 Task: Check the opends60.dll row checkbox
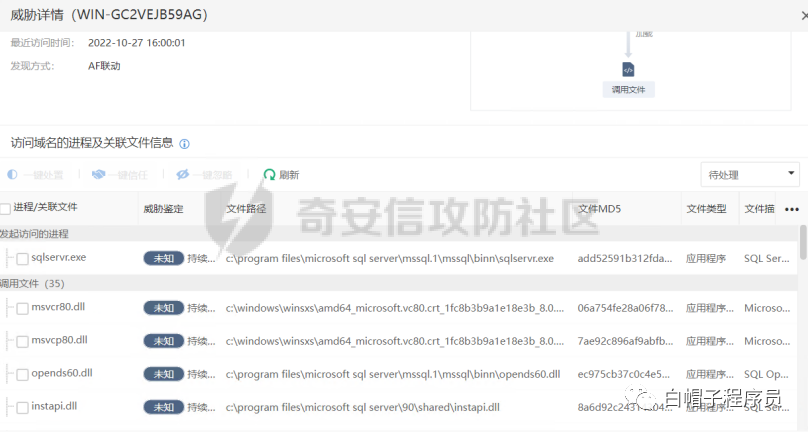tap(22, 374)
